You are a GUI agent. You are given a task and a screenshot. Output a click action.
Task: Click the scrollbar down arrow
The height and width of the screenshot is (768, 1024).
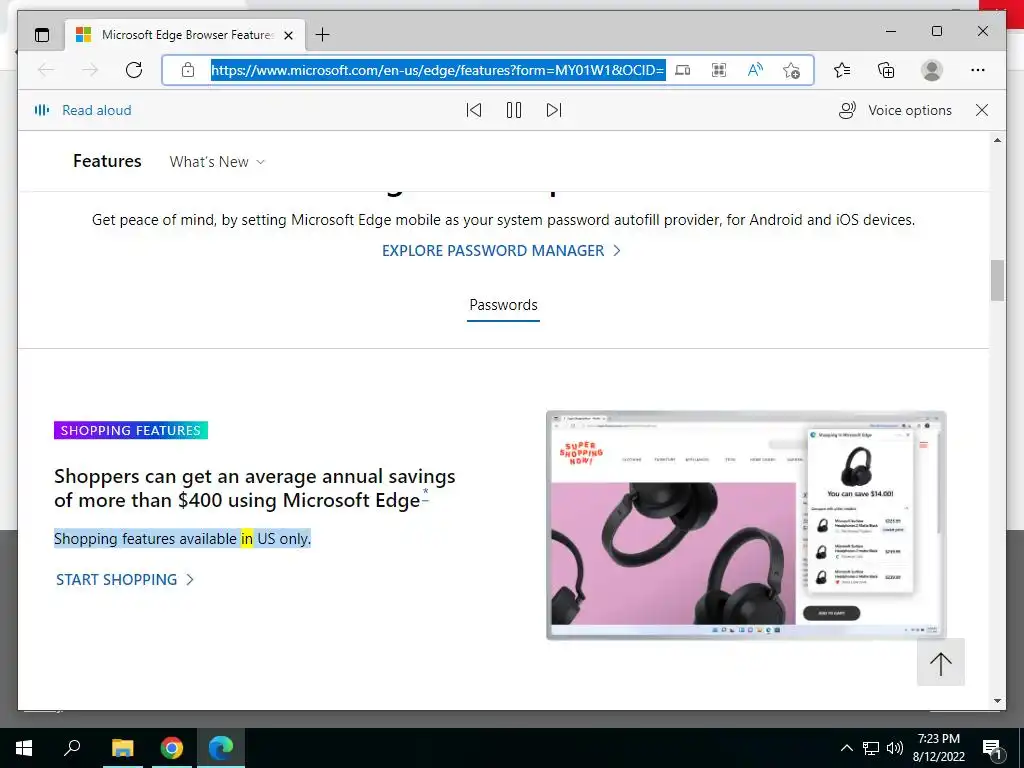[x=997, y=701]
